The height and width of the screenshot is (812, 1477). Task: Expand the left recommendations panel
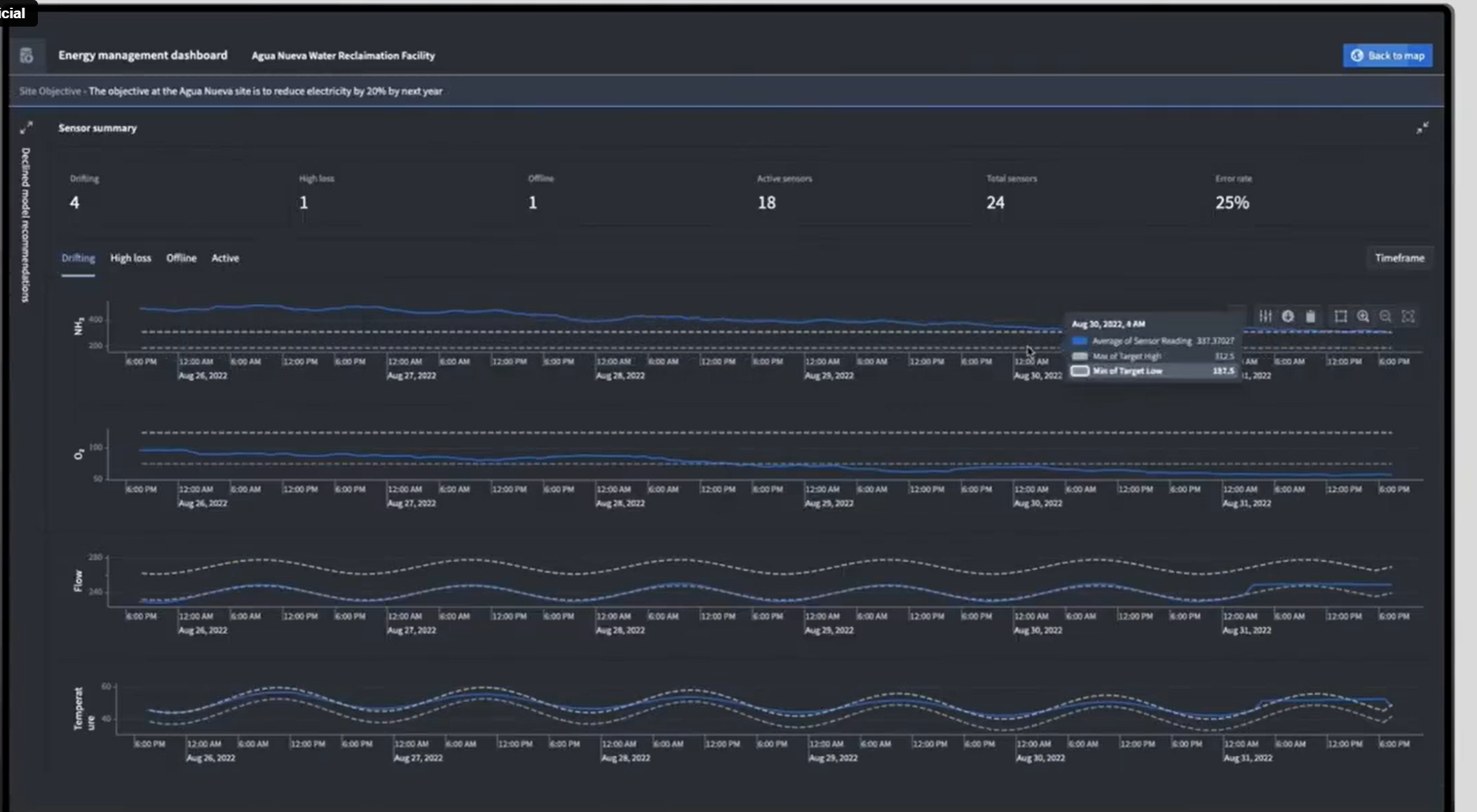pyautogui.click(x=26, y=128)
